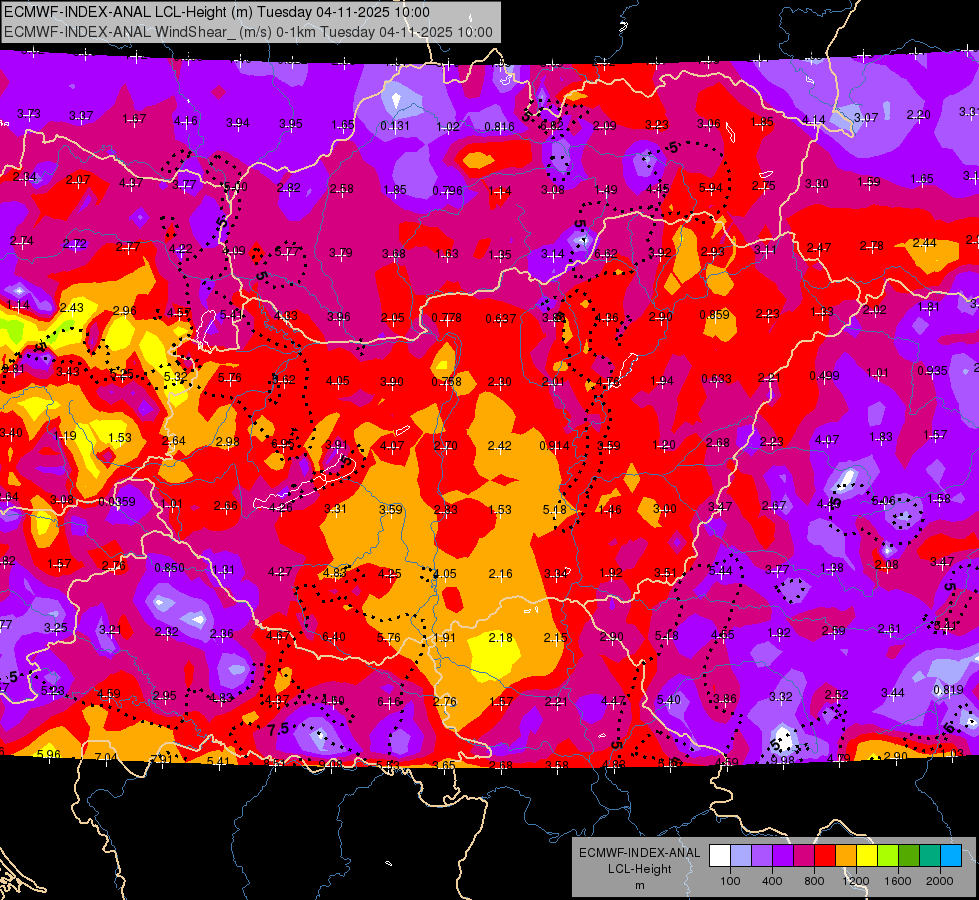Click the legend title LCL-Height

(x=640, y=869)
